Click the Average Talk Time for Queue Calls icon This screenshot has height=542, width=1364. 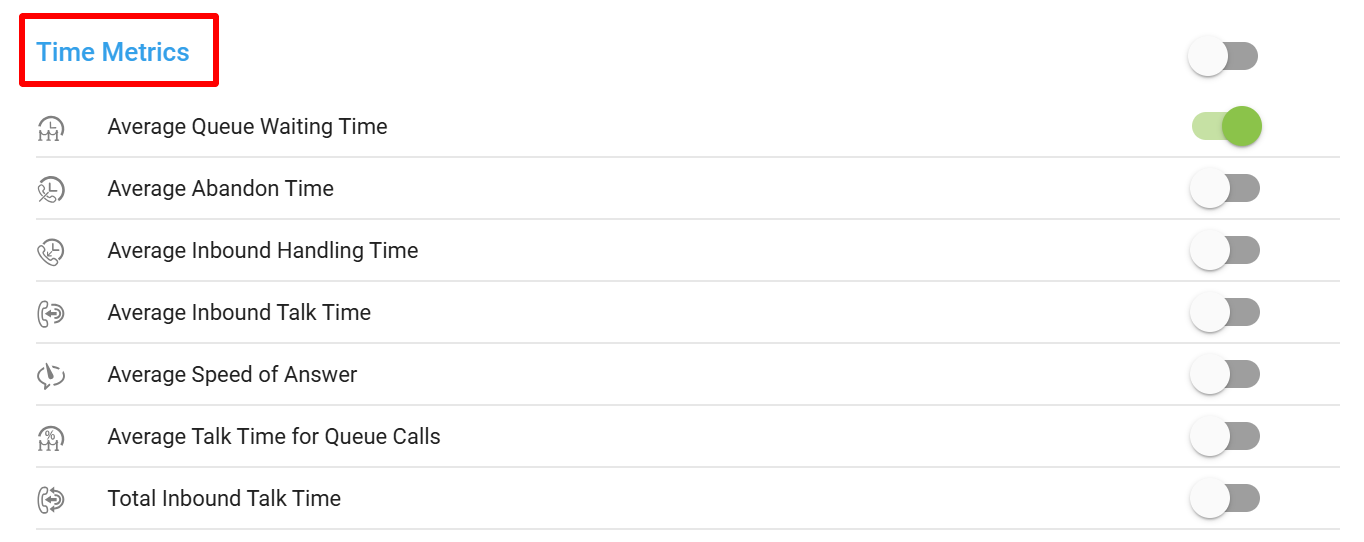(x=51, y=437)
